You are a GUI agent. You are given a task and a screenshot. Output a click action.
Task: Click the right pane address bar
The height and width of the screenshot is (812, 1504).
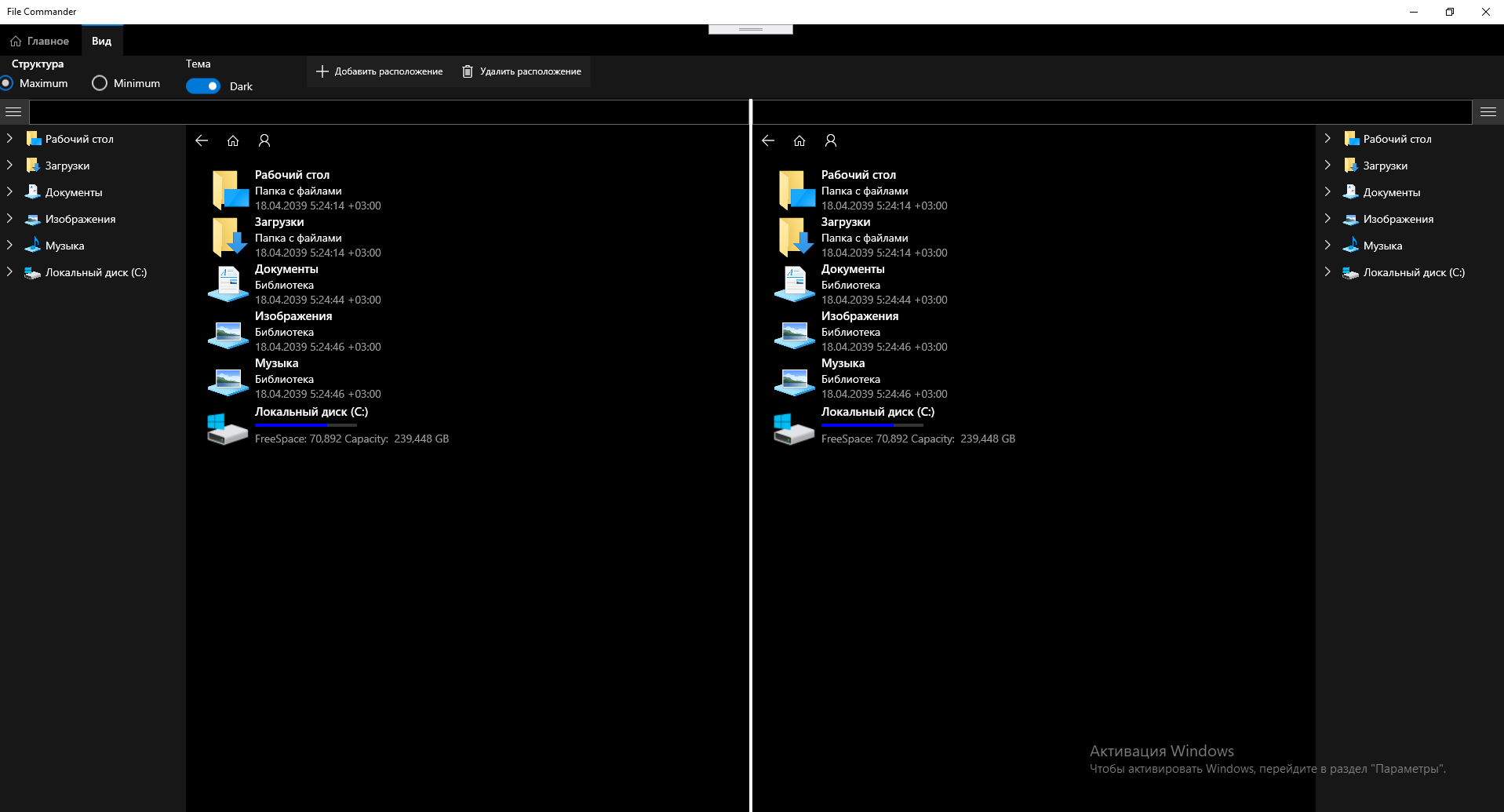[1112, 112]
